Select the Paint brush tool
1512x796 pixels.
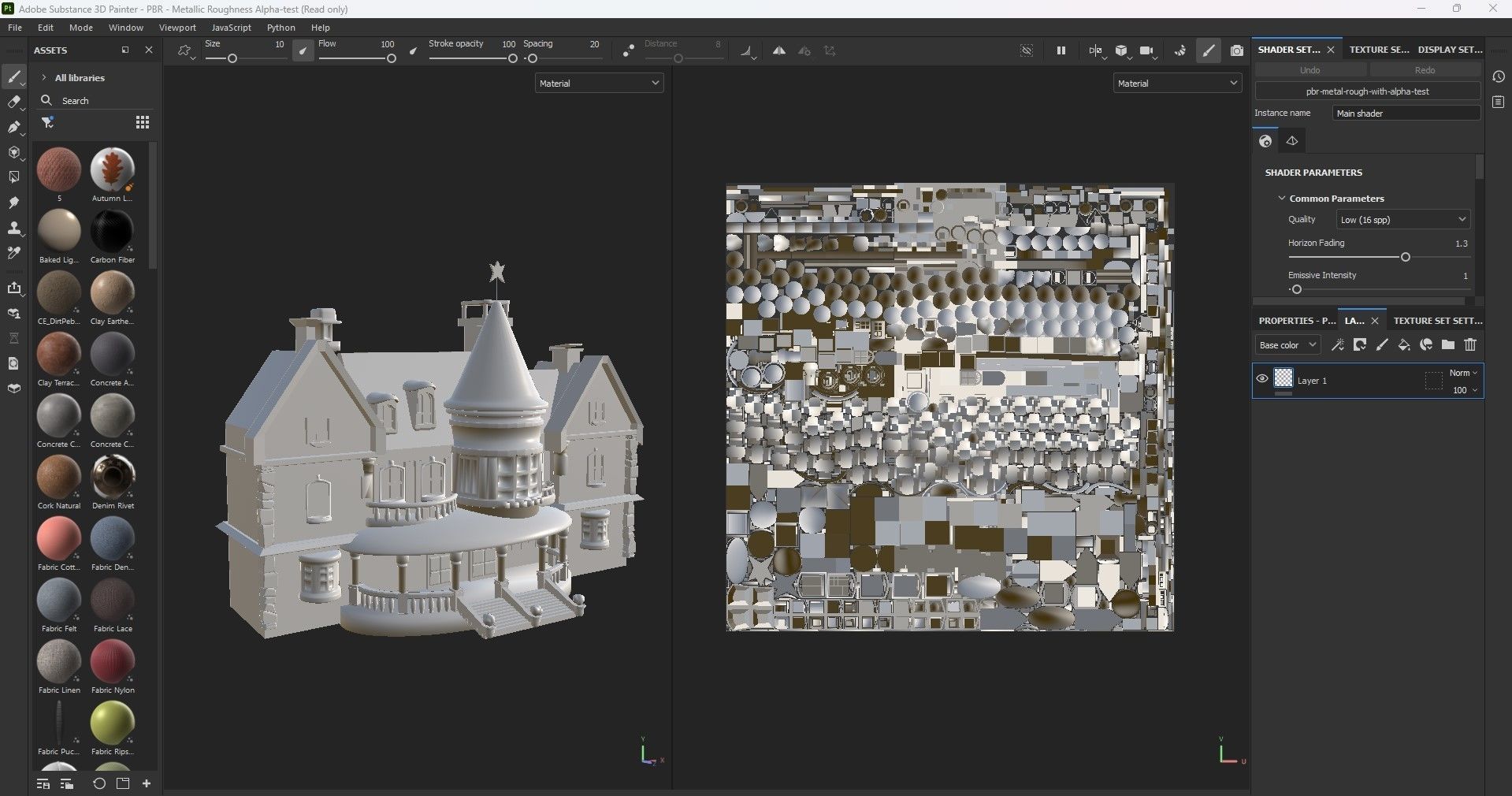point(13,77)
